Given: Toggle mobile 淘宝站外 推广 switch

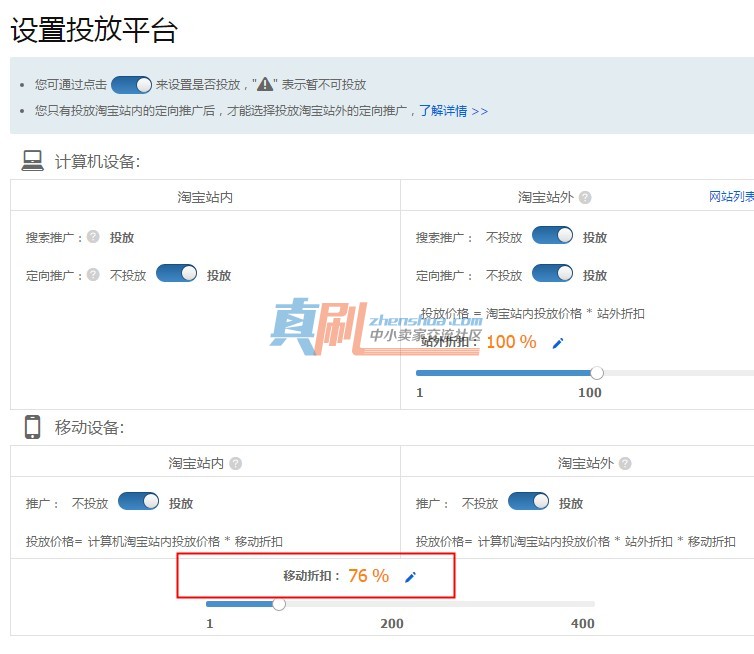Looking at the screenshot, I should coord(528,501).
